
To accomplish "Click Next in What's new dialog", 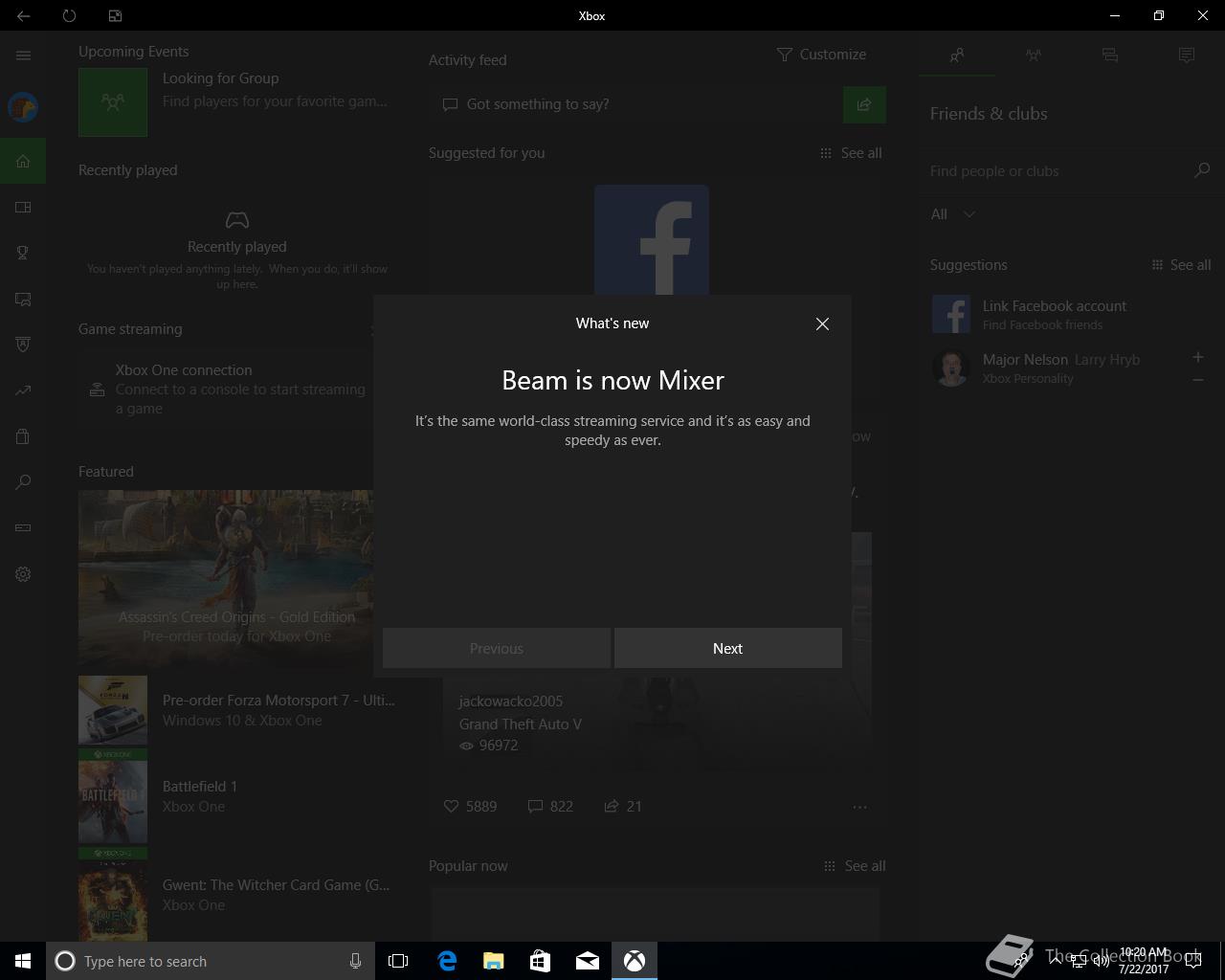I will click(727, 648).
